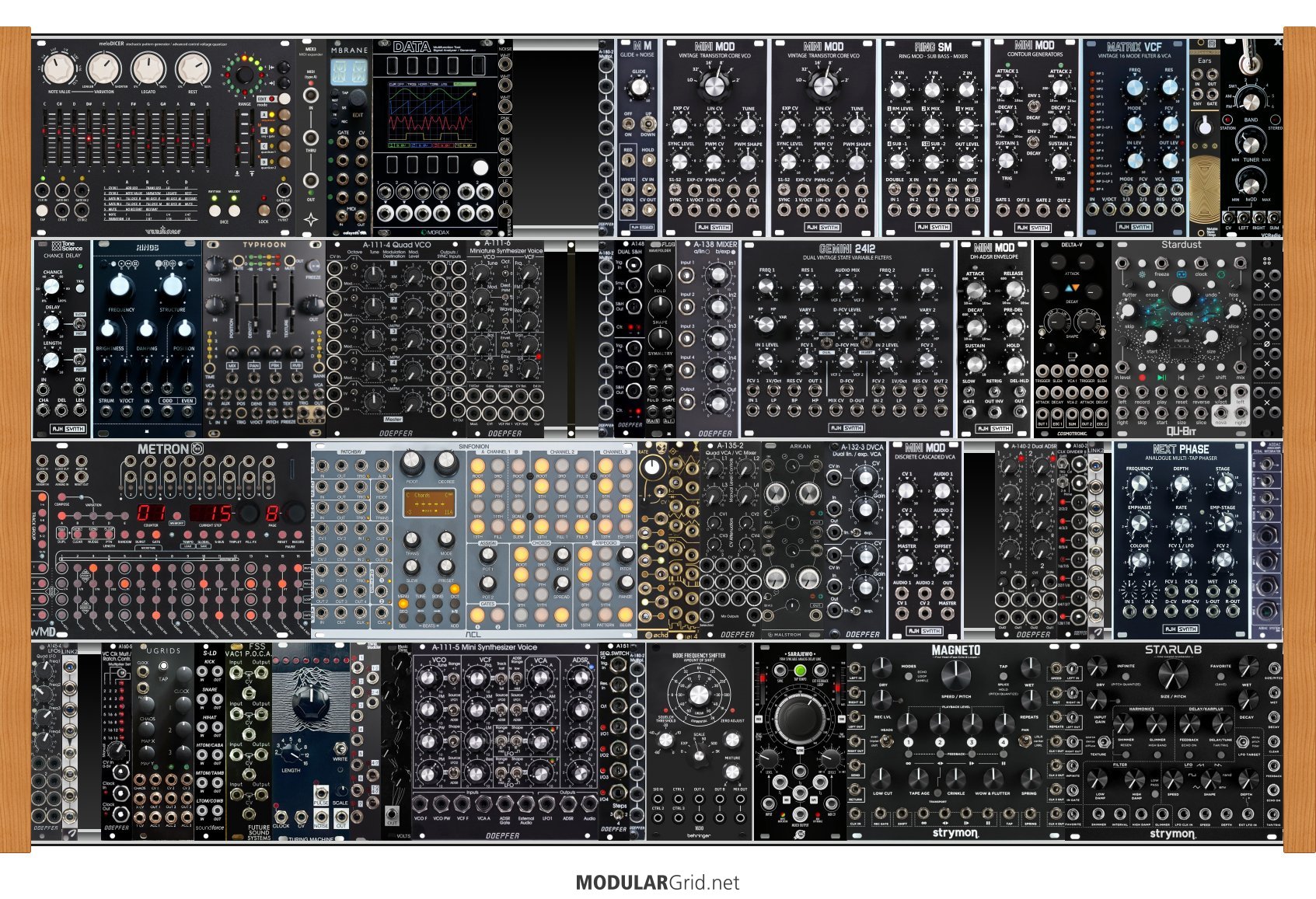Click the Chance Delay CHANCE knob

click(51, 286)
